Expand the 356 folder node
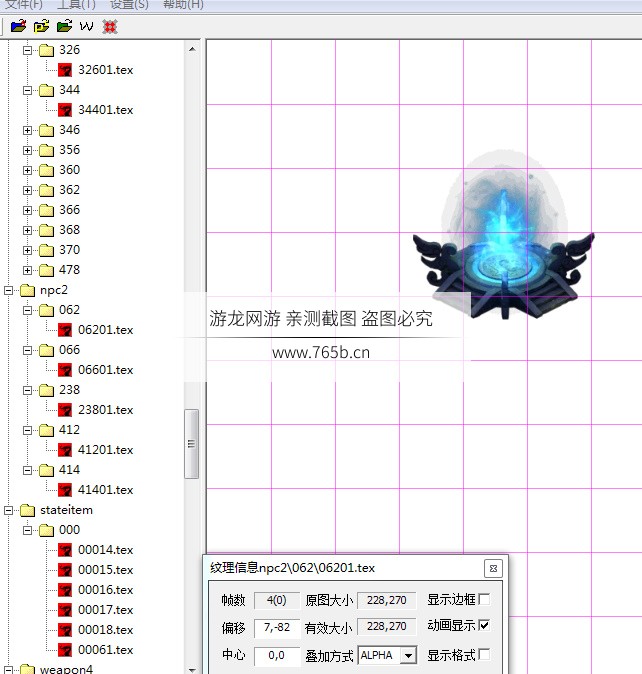642x674 pixels. point(28,150)
